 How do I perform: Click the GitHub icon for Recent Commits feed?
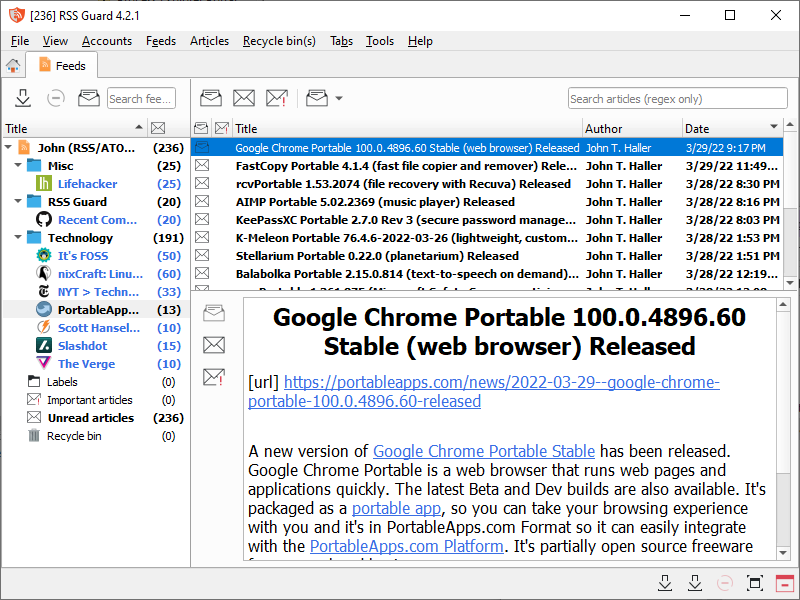coord(44,220)
